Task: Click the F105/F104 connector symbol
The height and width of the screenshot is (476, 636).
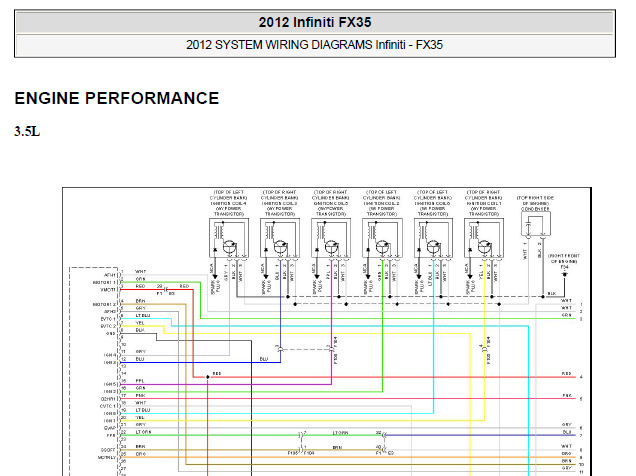Action: point(301,449)
